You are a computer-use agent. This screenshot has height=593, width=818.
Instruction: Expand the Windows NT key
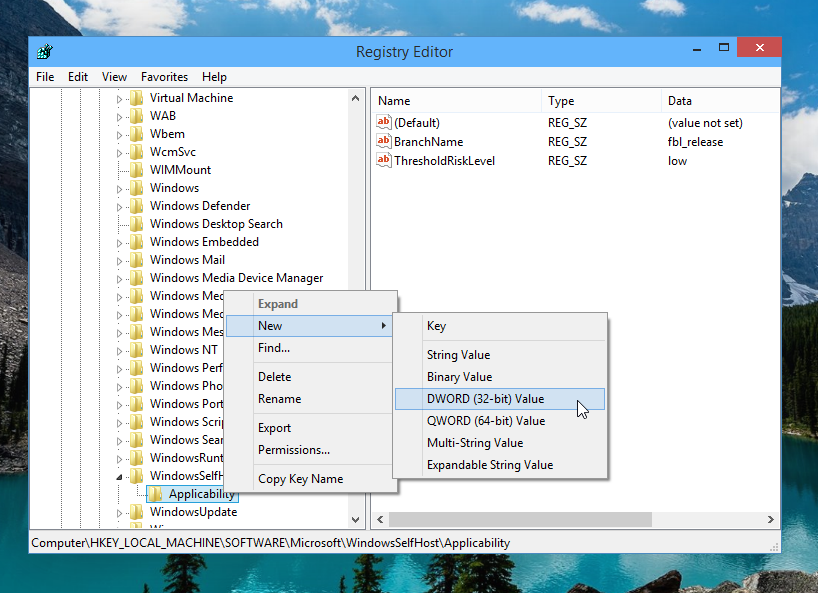(119, 351)
